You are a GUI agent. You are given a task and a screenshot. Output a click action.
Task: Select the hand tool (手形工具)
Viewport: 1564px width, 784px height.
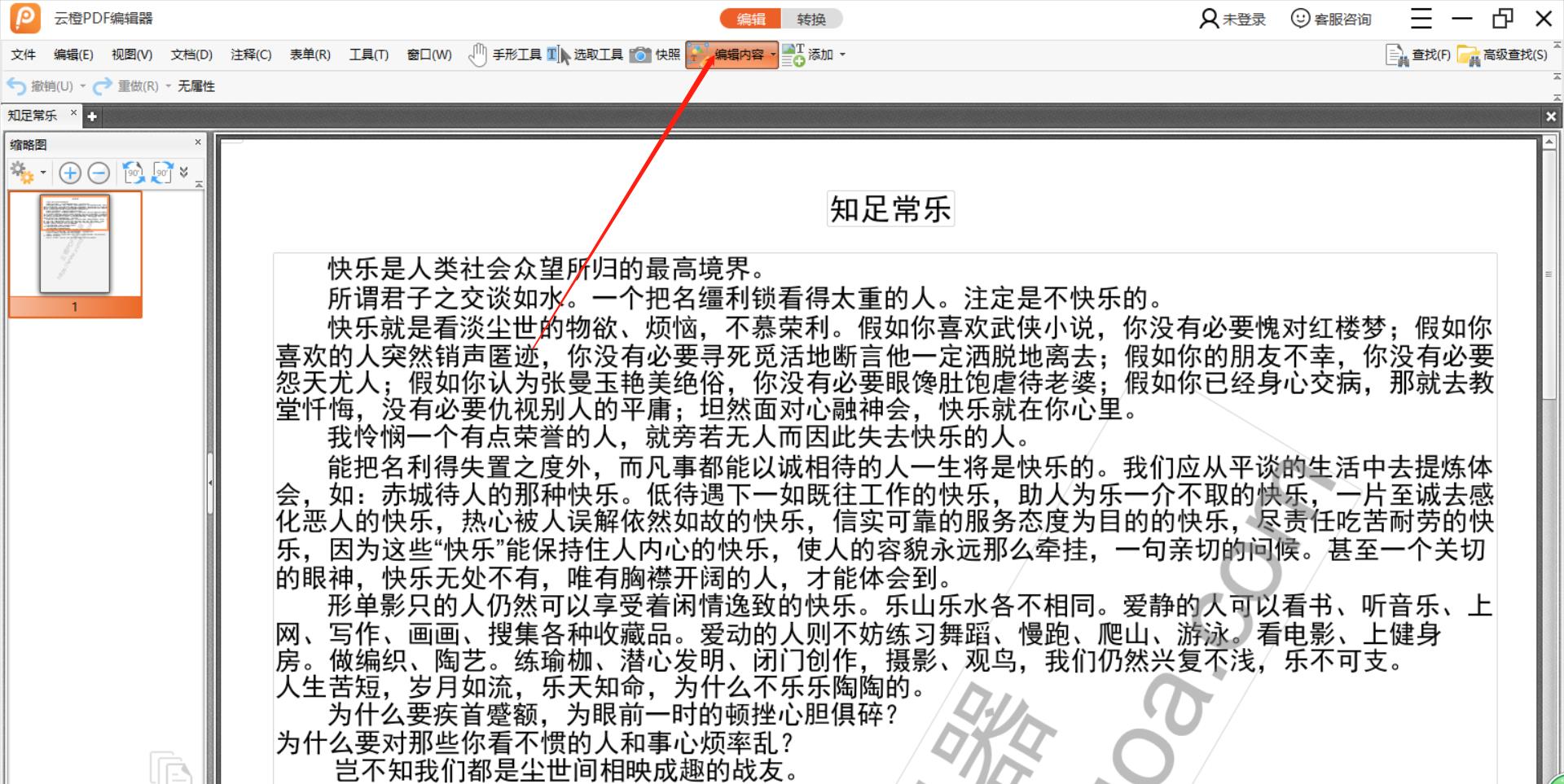click(x=505, y=55)
